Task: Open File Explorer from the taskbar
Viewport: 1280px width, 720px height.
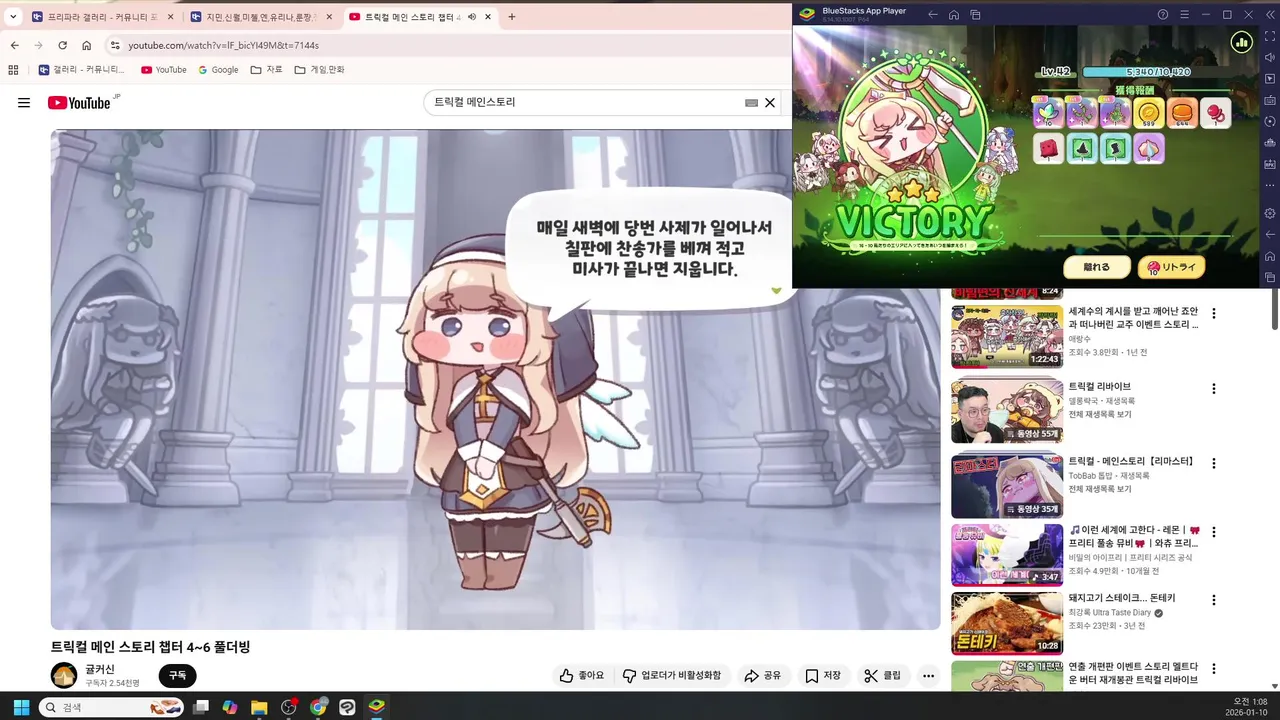Action: pyautogui.click(x=259, y=707)
